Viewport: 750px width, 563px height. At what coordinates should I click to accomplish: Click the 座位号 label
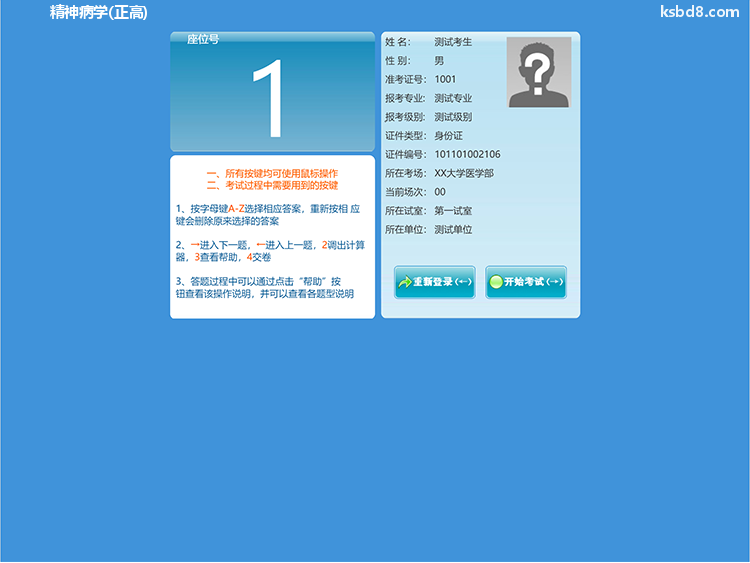pyautogui.click(x=203, y=39)
